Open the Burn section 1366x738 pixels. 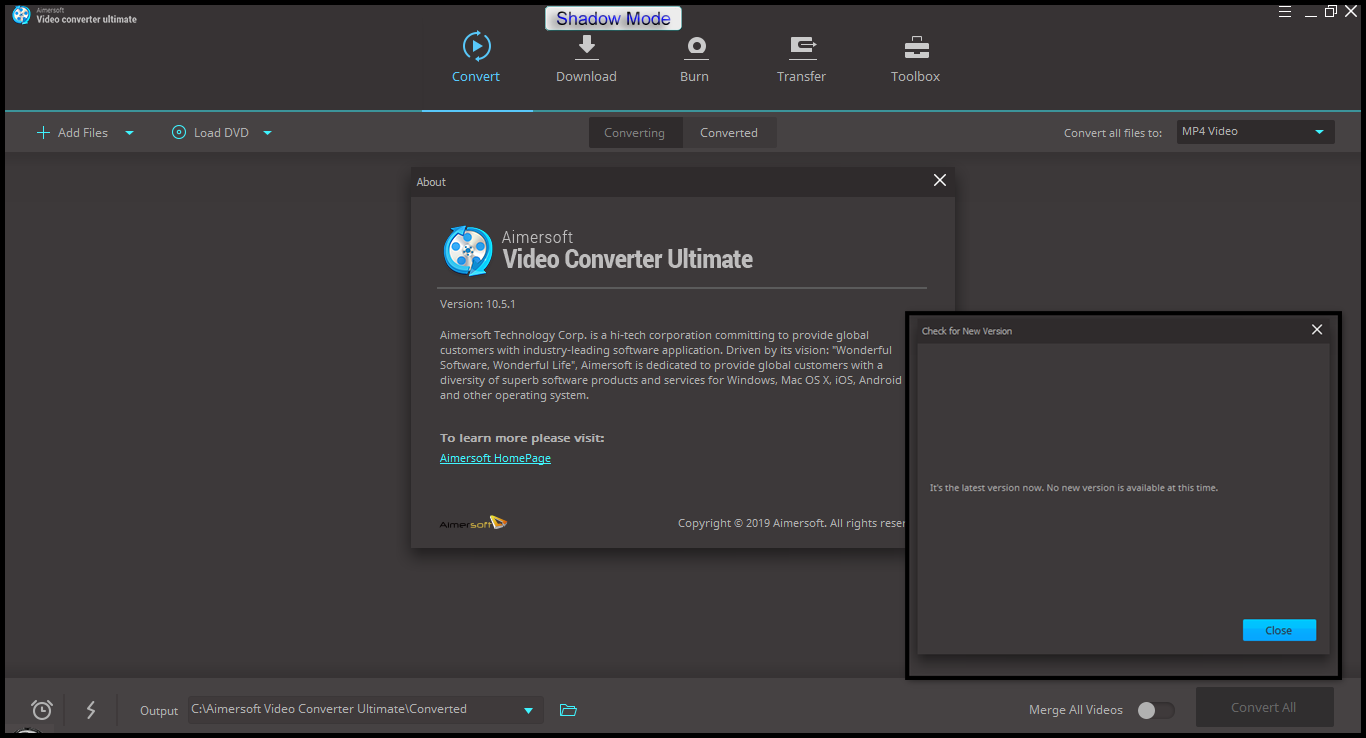pos(695,59)
